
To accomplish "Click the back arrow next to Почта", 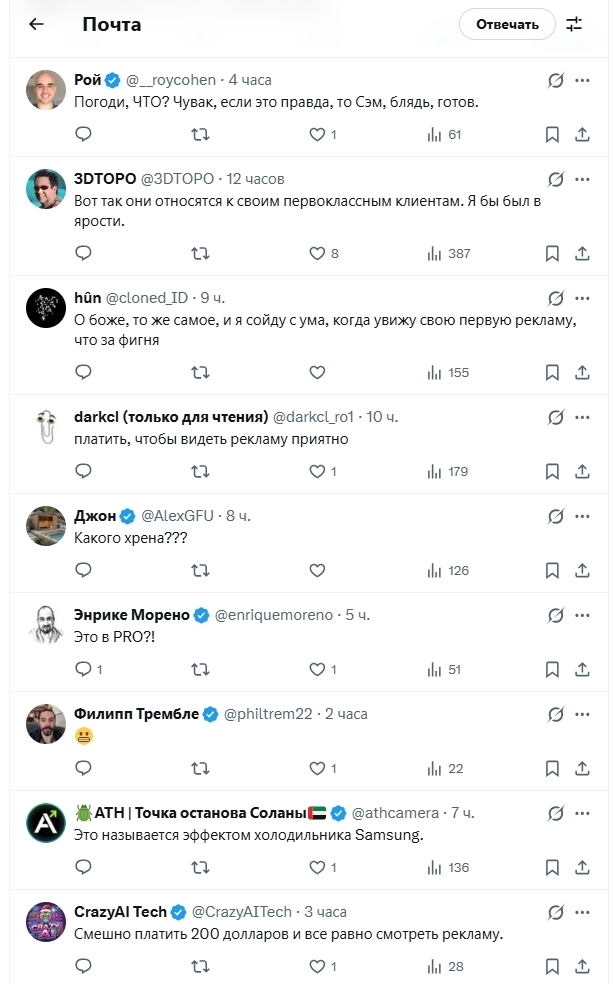I will pyautogui.click(x=37, y=24).
